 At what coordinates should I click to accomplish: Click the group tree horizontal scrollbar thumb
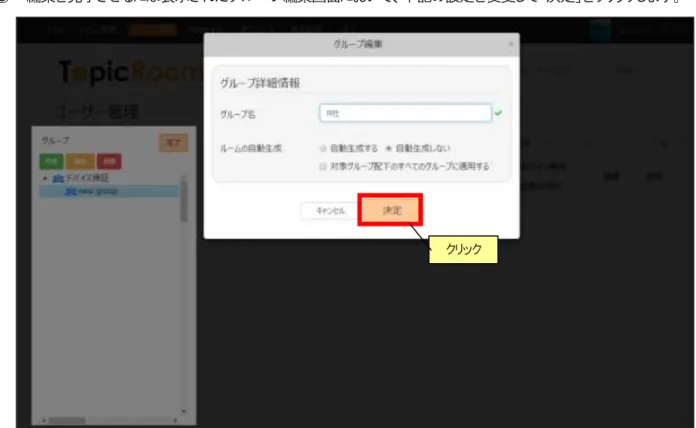coord(67,420)
